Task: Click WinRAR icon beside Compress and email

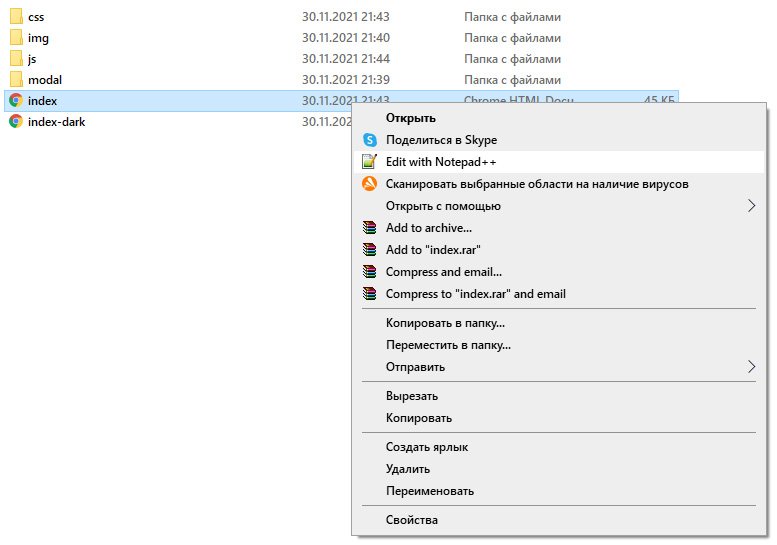Action: [x=369, y=272]
